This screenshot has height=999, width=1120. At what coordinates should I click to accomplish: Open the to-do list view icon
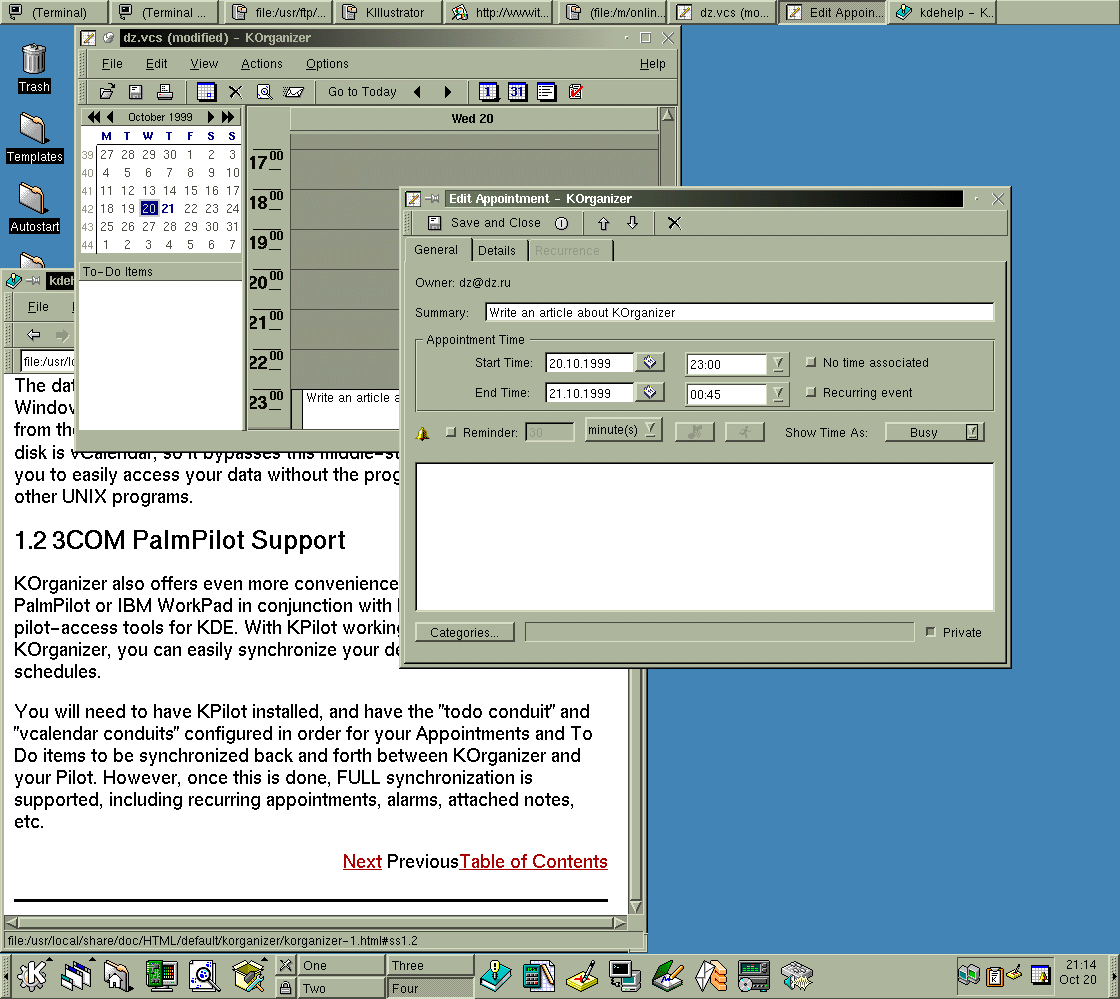(x=576, y=91)
